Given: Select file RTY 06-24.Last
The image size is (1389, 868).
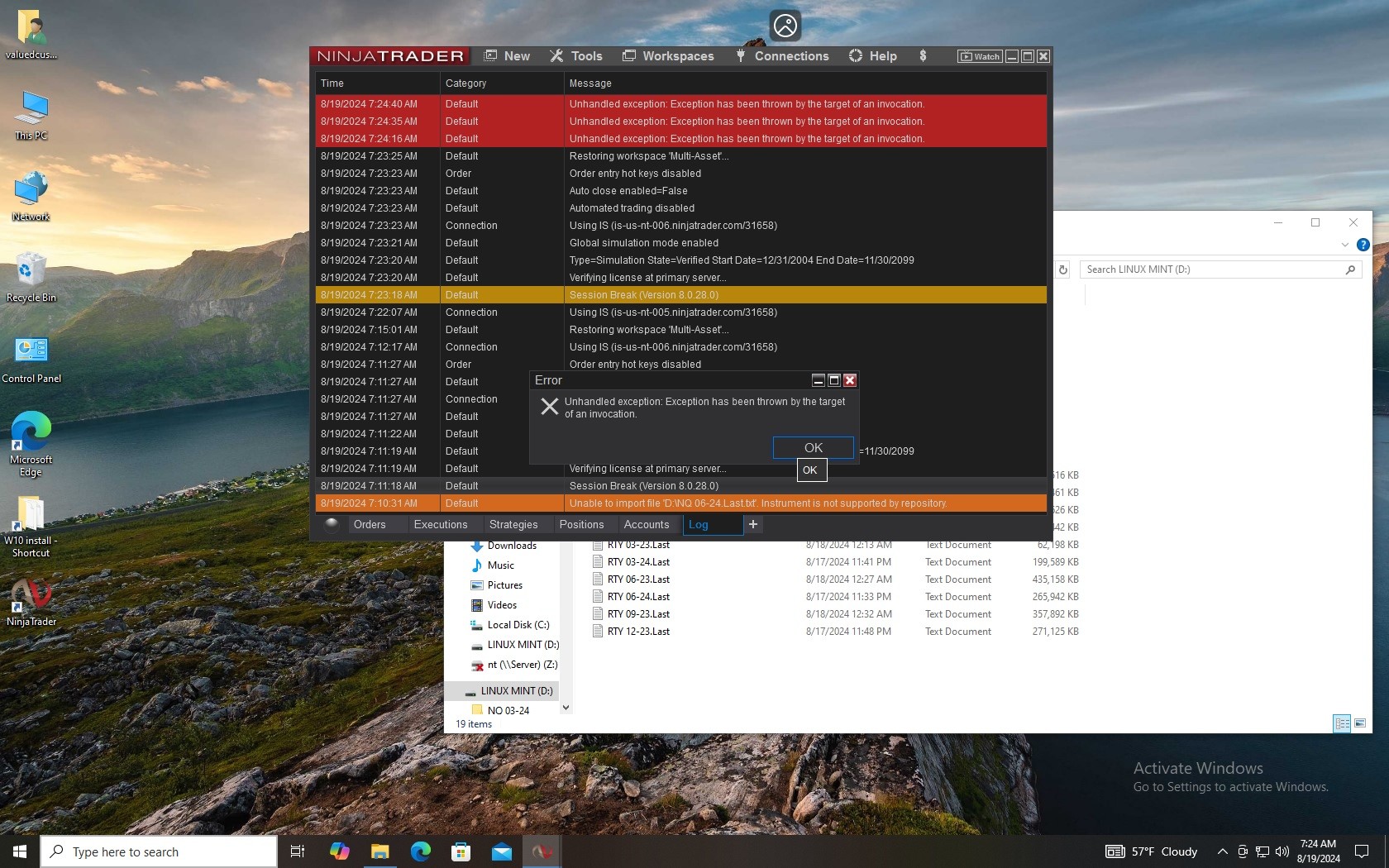Looking at the screenshot, I should point(638,597).
